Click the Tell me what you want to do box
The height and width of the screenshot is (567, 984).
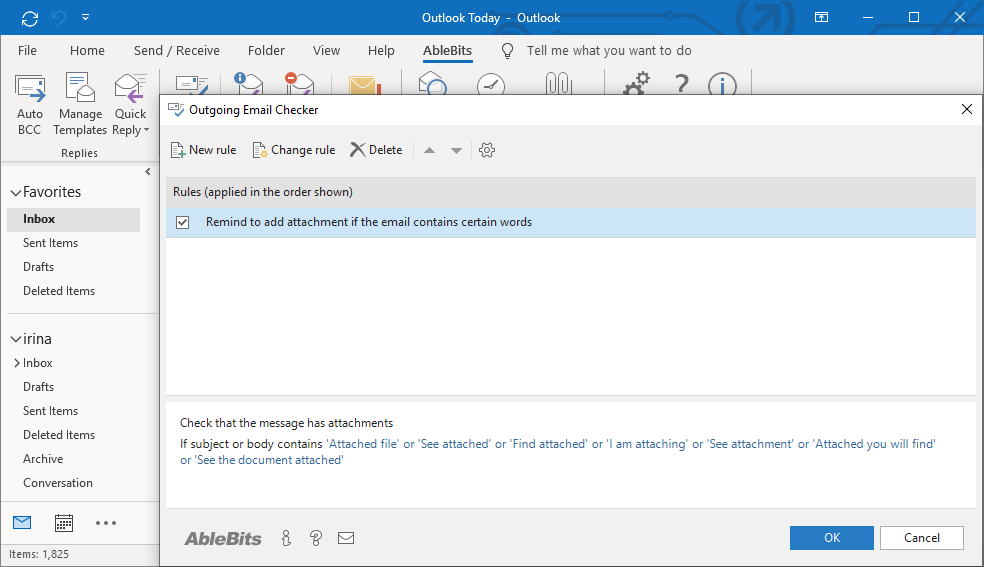click(609, 51)
